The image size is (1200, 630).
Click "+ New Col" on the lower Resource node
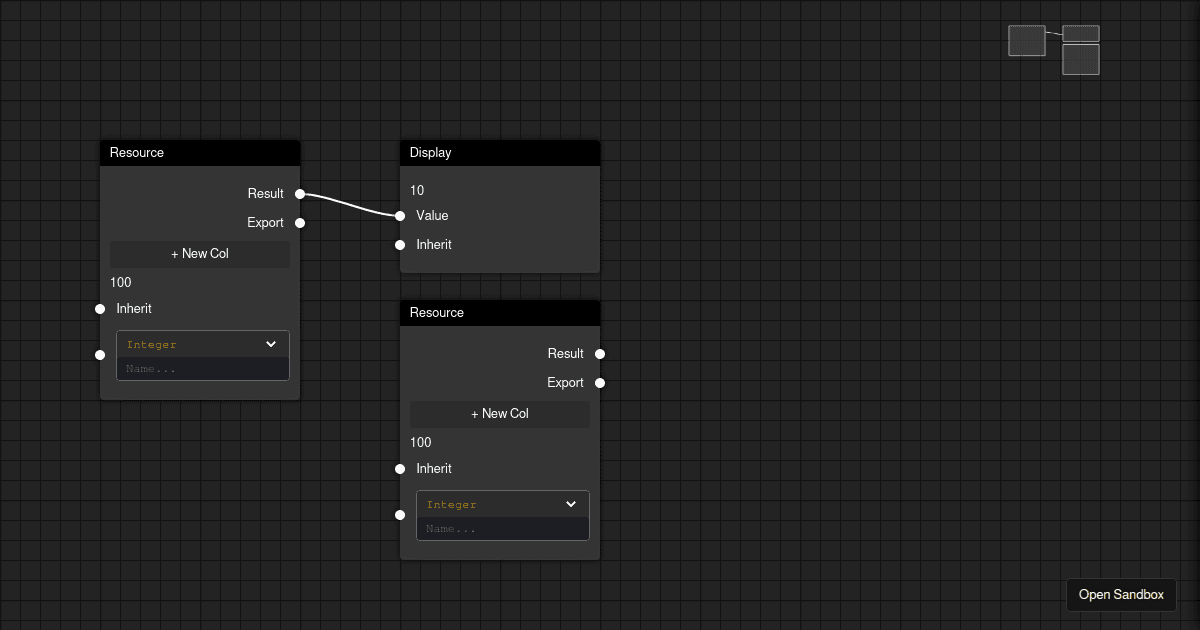click(x=499, y=413)
